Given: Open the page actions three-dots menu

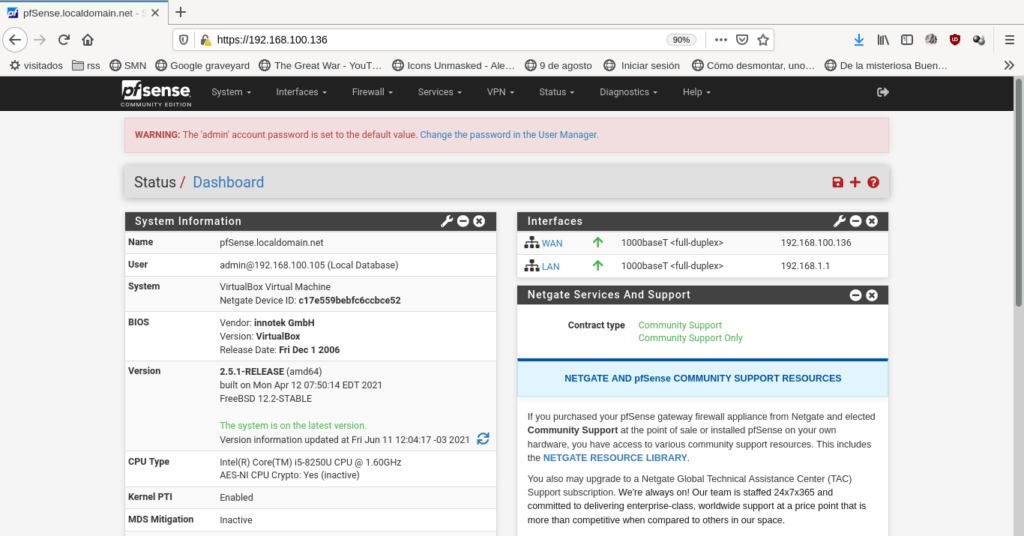Looking at the screenshot, I should 721,40.
